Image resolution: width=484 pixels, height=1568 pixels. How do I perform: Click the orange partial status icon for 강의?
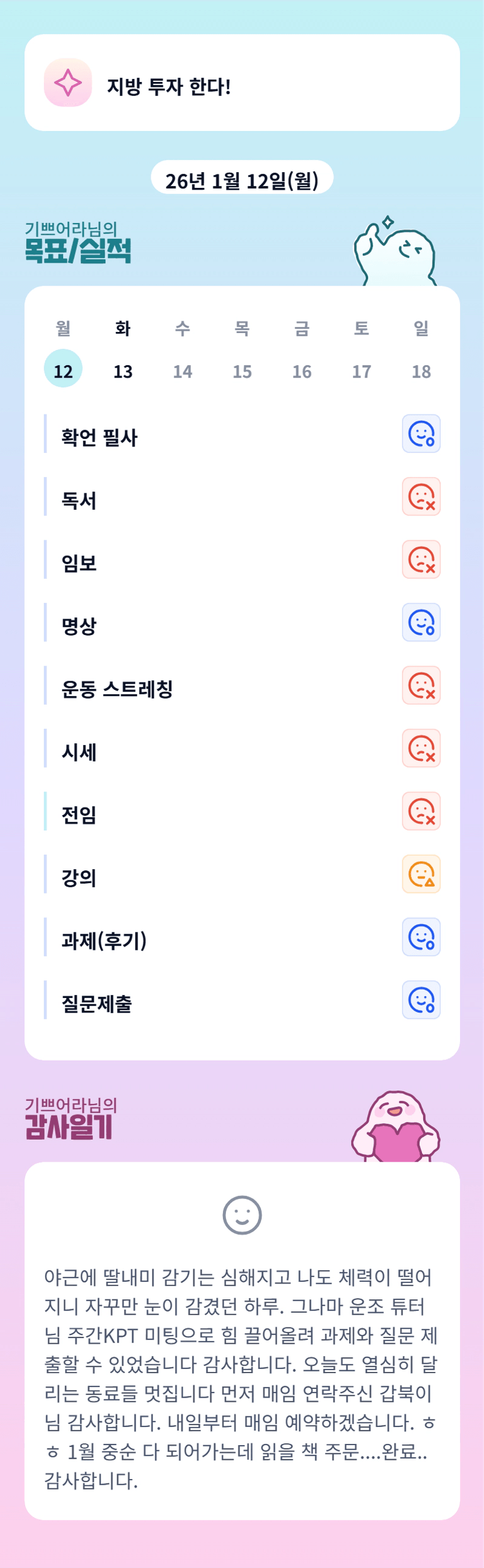point(421,874)
